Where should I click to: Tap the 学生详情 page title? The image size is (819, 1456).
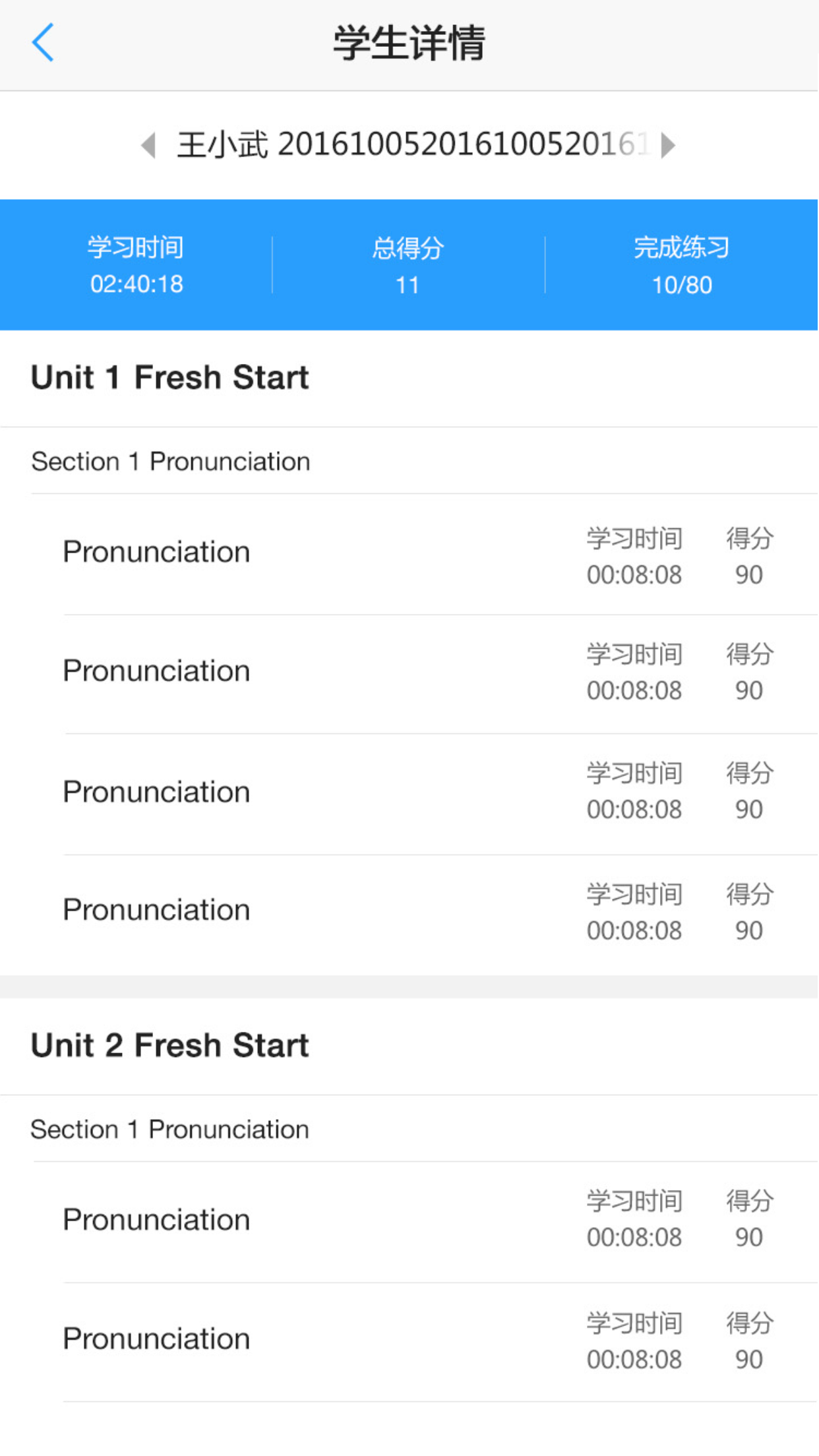409,44
